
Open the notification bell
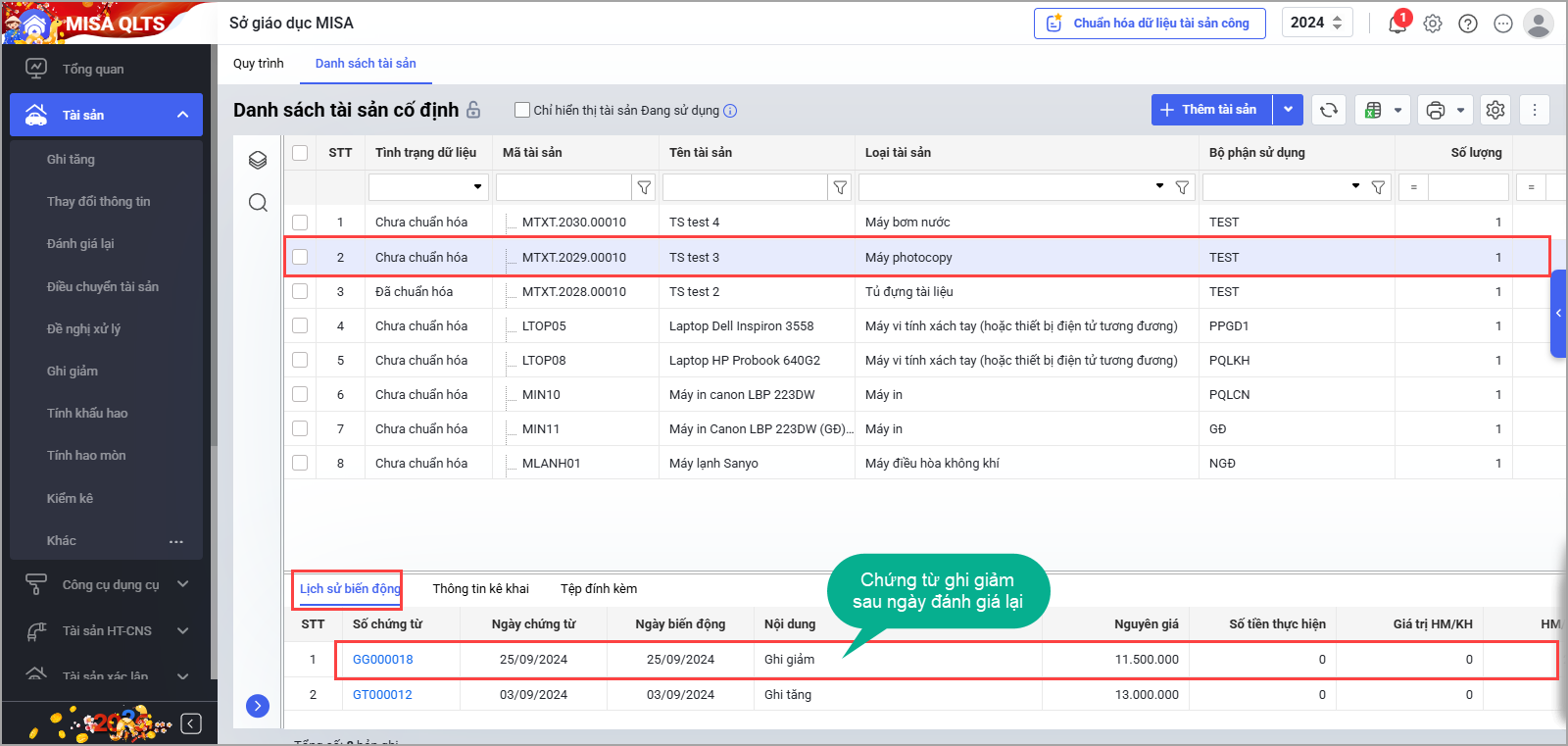[x=1397, y=24]
